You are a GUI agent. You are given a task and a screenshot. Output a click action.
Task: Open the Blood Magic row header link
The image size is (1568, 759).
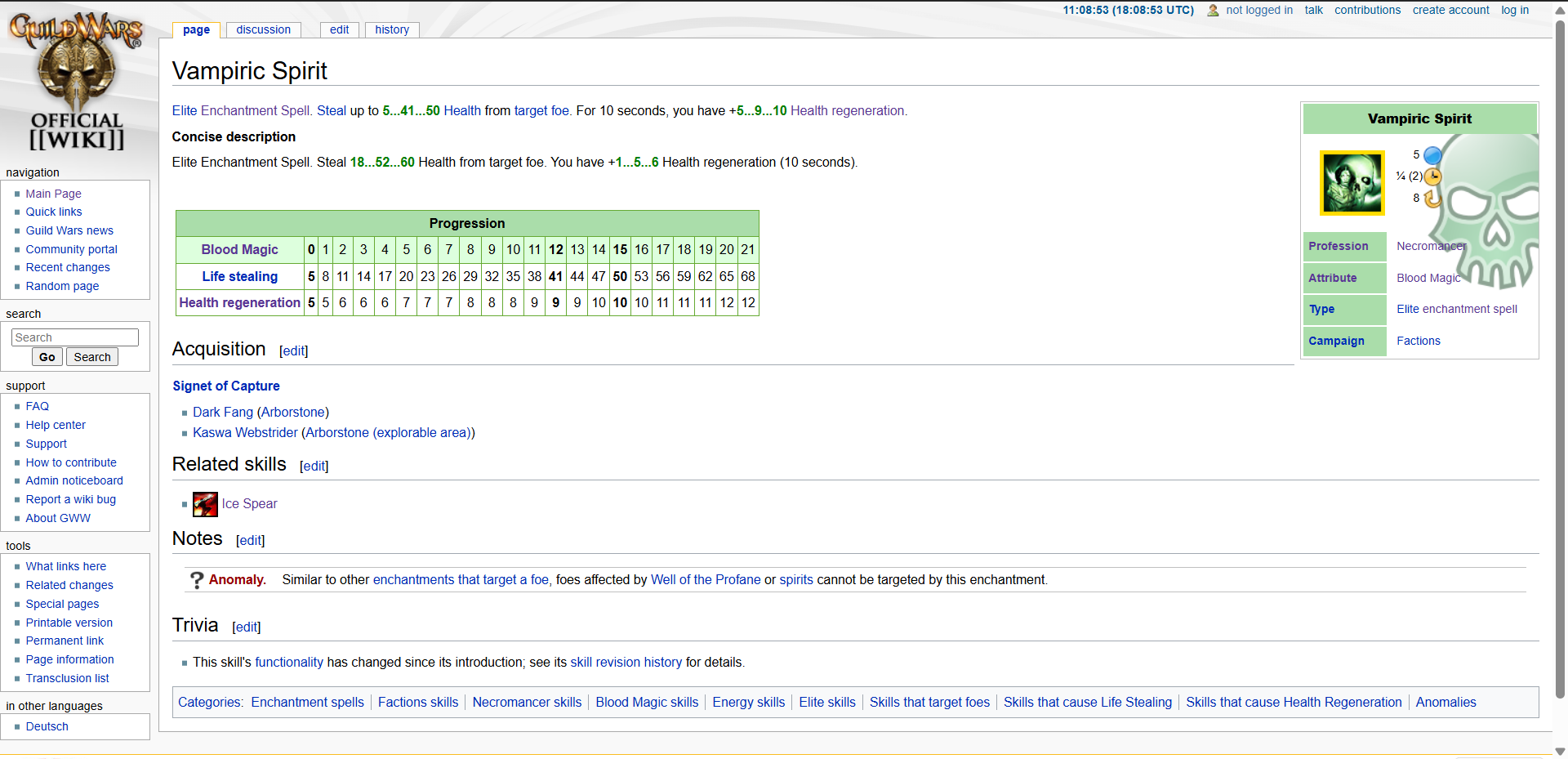(239, 250)
